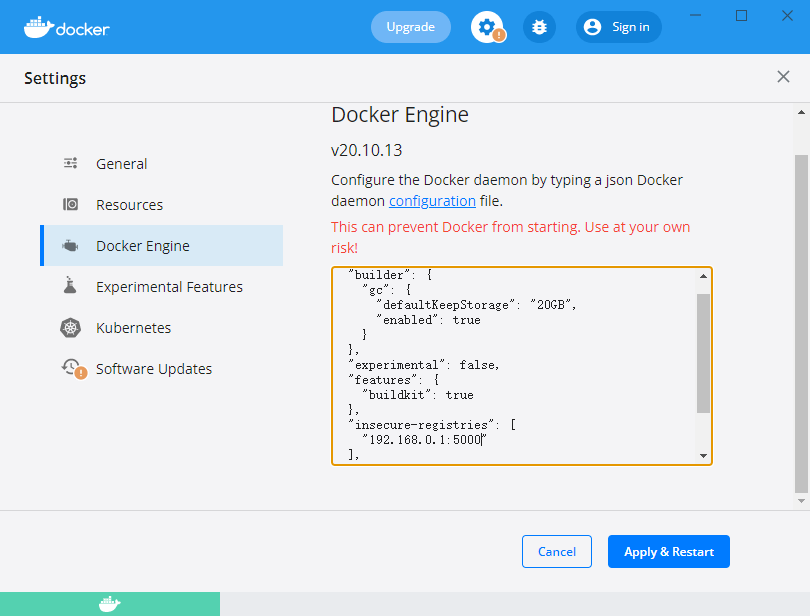Click the Docker Engine icon in the sidebar
Viewport: 810px width, 616px height.
(x=70, y=245)
